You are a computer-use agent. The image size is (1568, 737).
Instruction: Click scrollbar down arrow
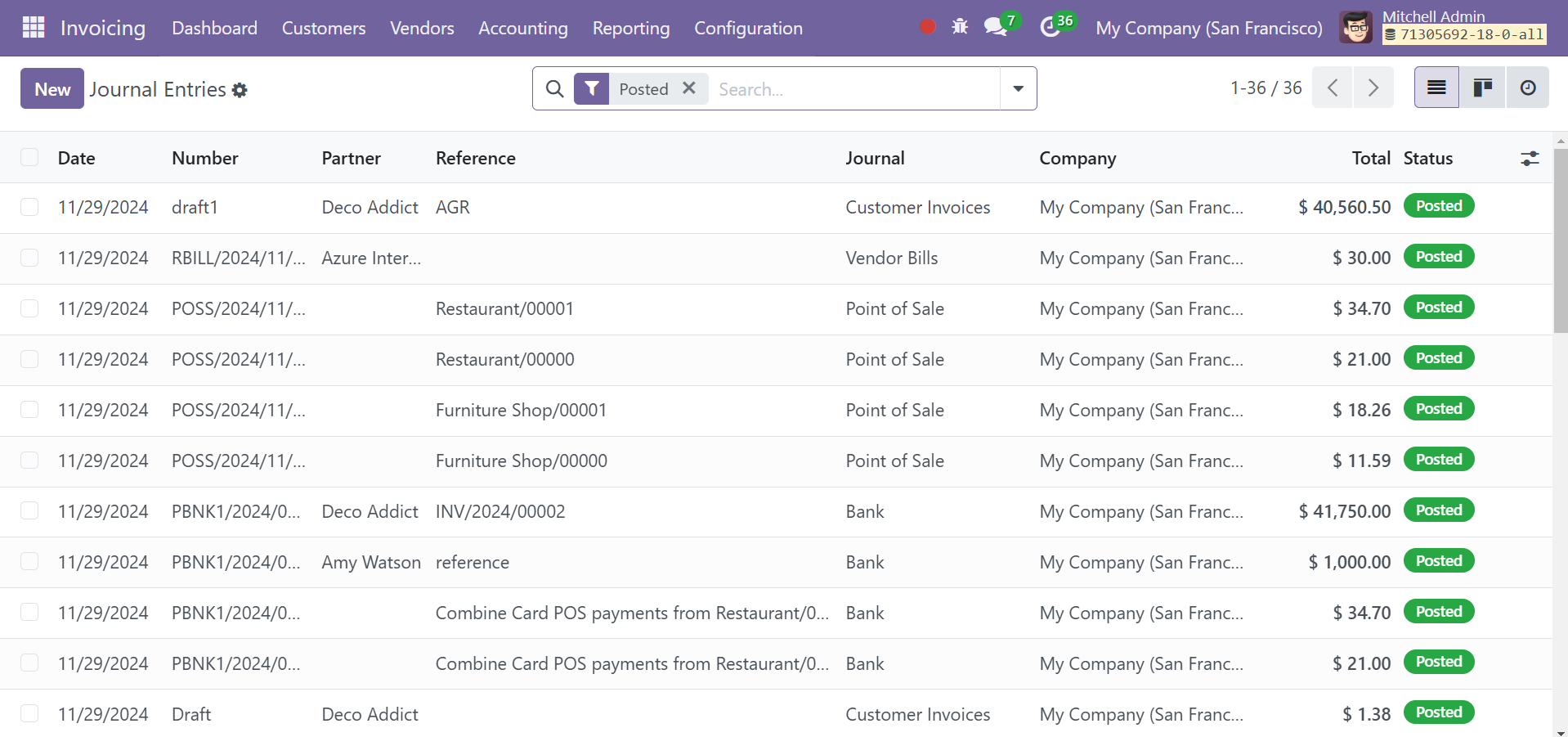(x=1561, y=731)
